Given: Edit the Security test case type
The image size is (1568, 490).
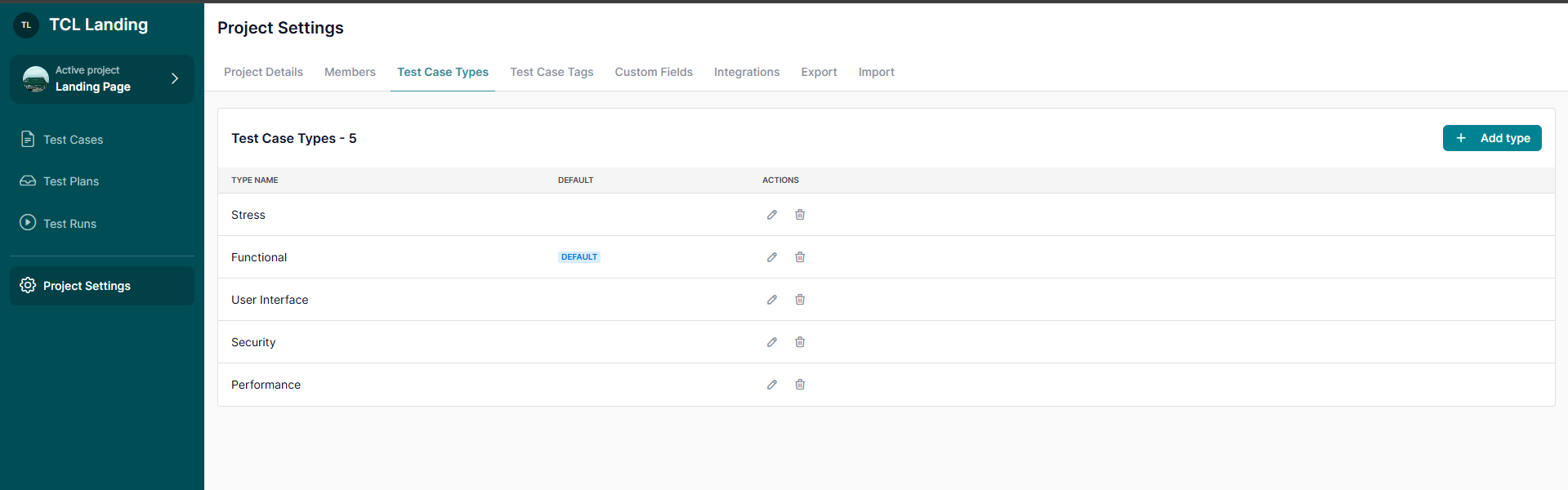Looking at the screenshot, I should pos(772,342).
